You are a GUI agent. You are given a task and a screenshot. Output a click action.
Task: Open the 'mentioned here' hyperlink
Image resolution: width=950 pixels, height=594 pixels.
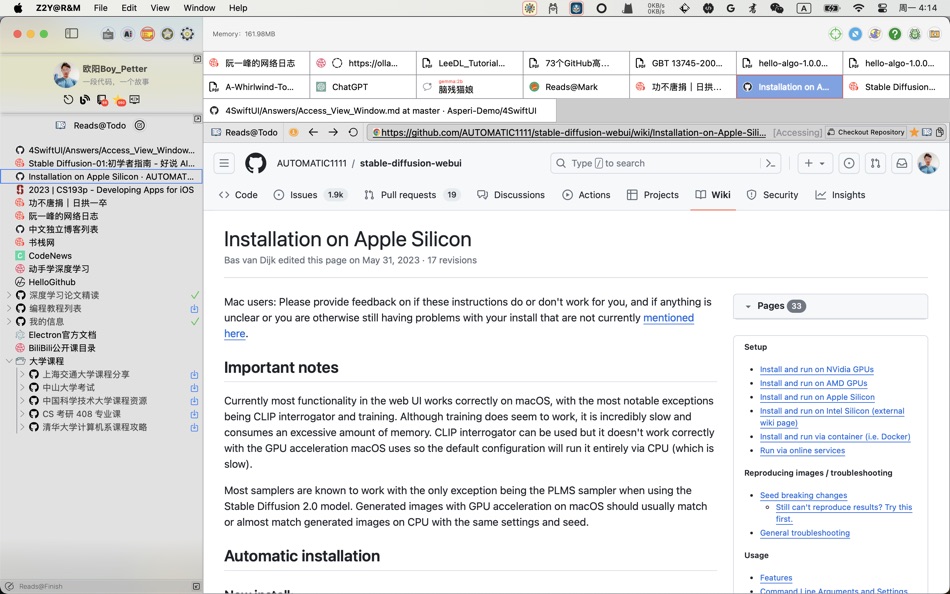point(668,318)
